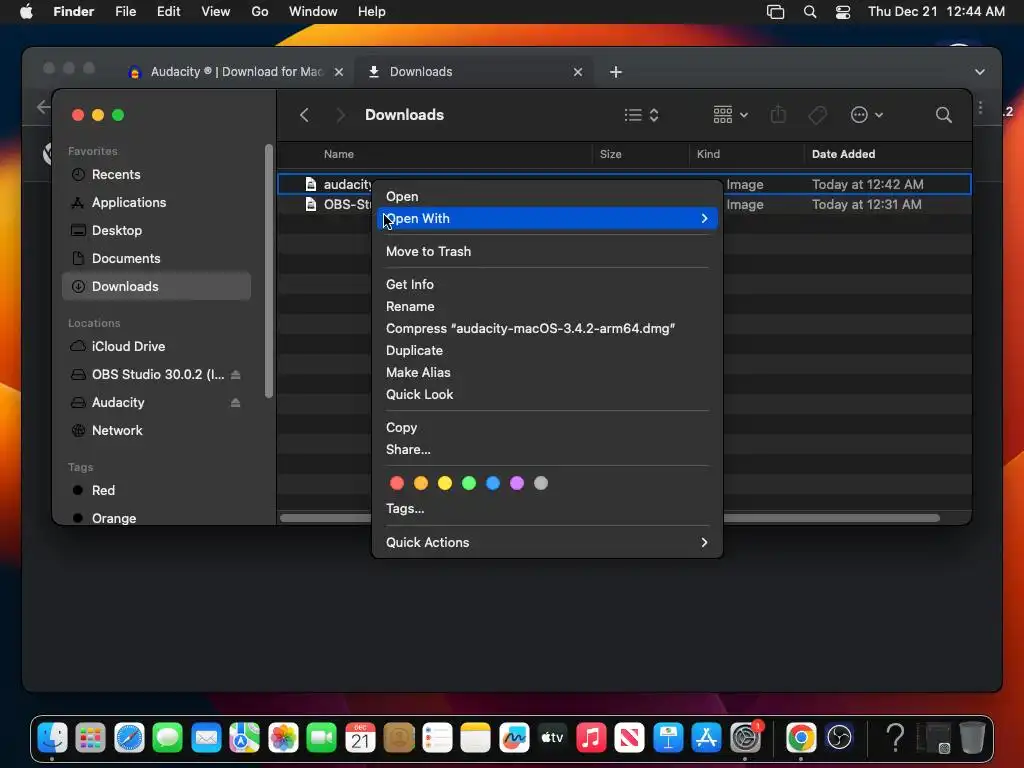Open Finder from the dock

[52, 738]
